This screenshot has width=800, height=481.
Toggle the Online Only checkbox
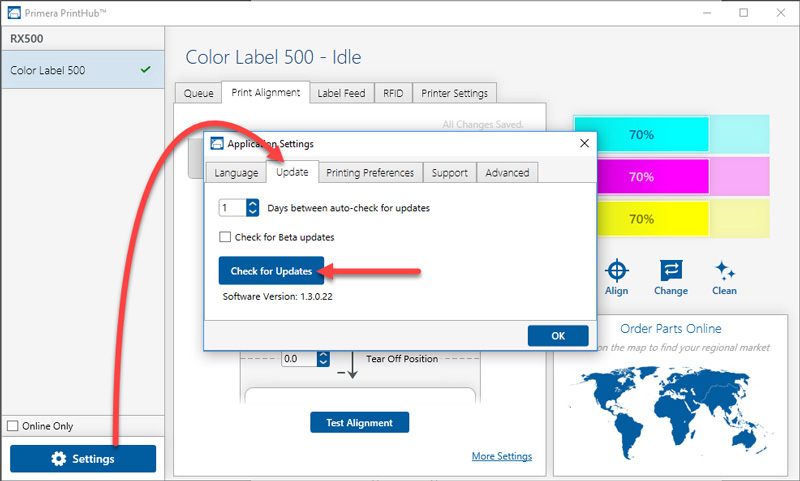(13, 425)
